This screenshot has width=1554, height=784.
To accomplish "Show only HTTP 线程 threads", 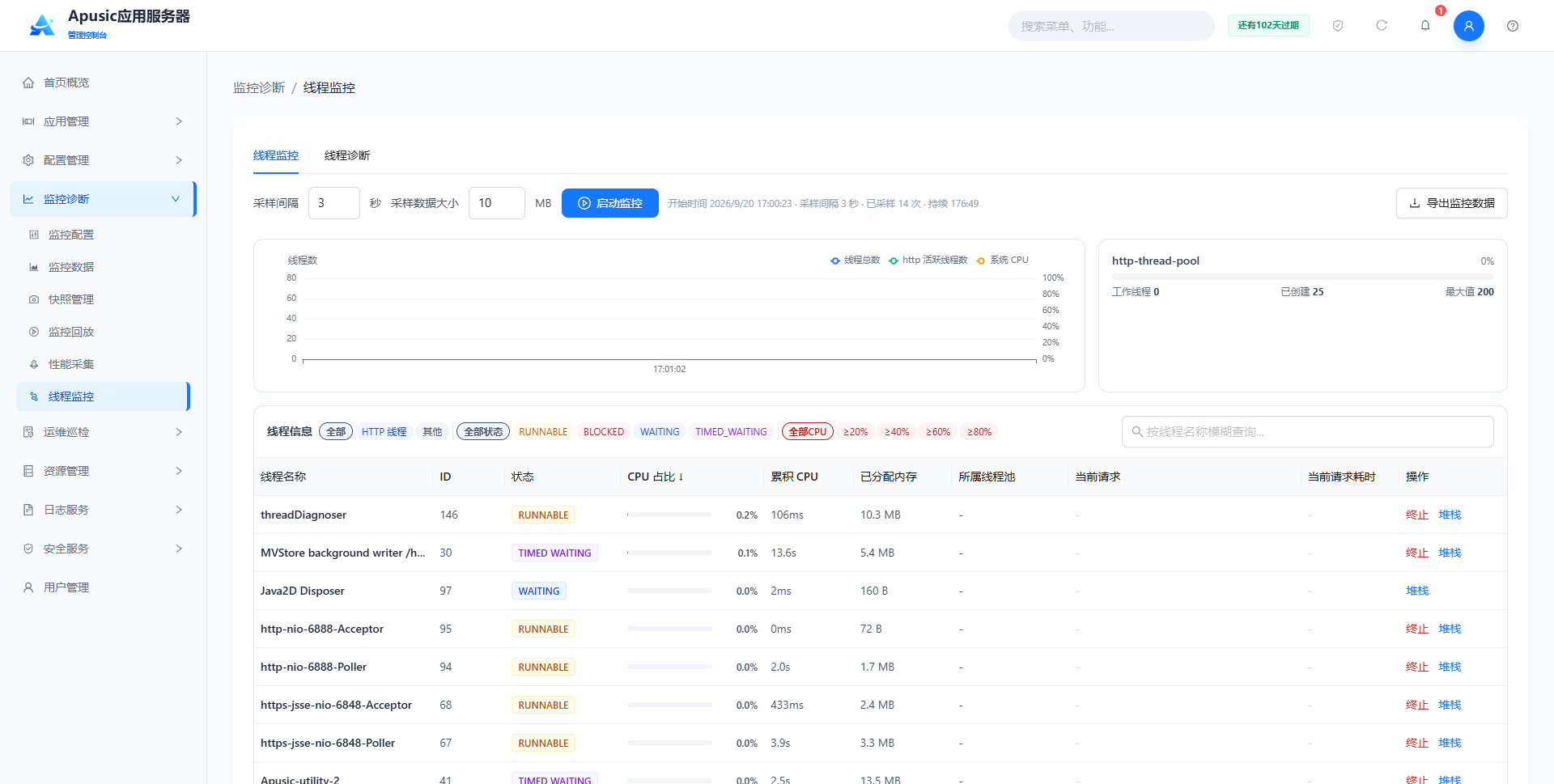I will 384,432.
